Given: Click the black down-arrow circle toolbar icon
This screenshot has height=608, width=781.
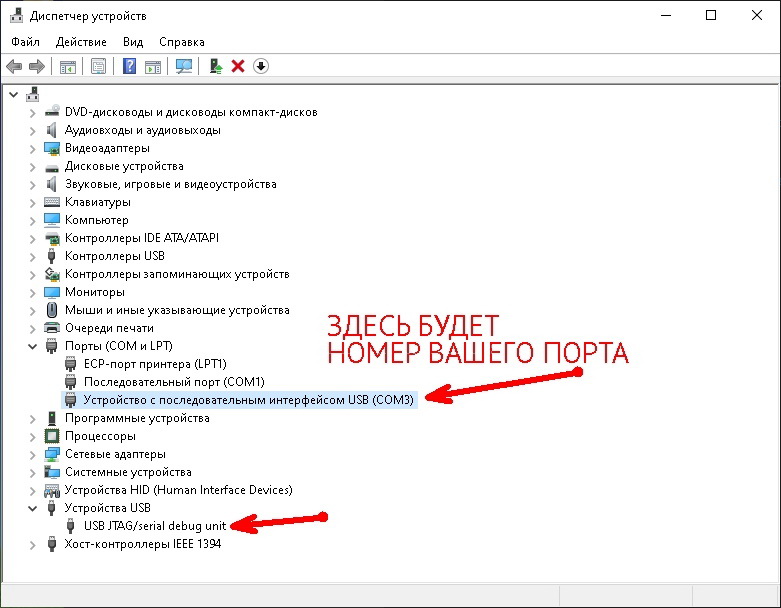Looking at the screenshot, I should click(261, 66).
